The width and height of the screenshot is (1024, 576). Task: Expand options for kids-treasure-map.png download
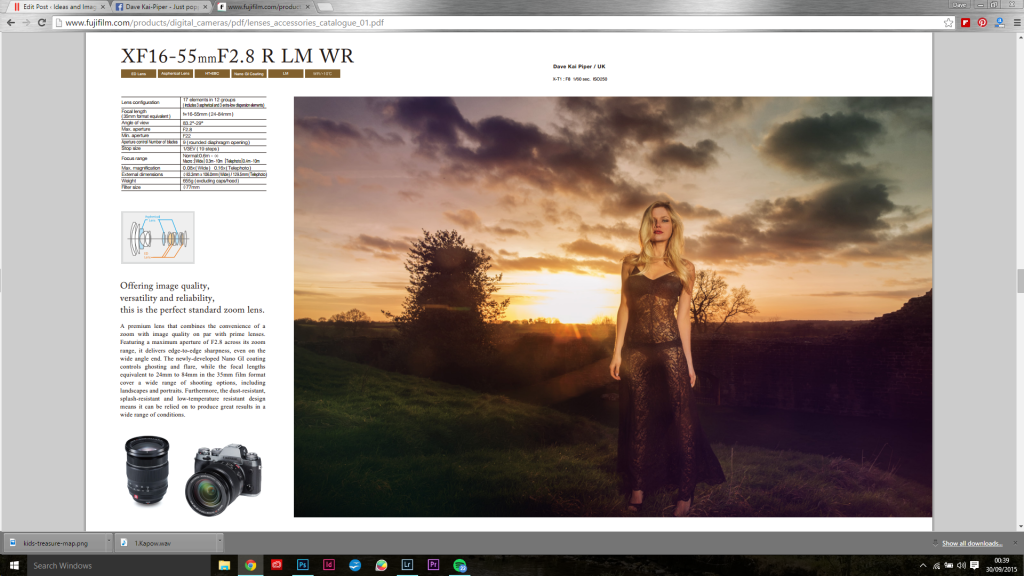[x=108, y=543]
